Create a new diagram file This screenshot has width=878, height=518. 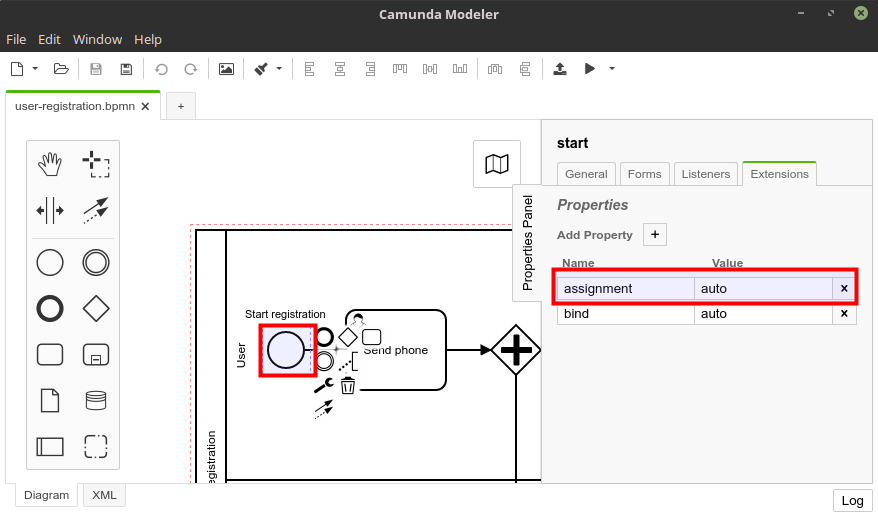point(17,69)
